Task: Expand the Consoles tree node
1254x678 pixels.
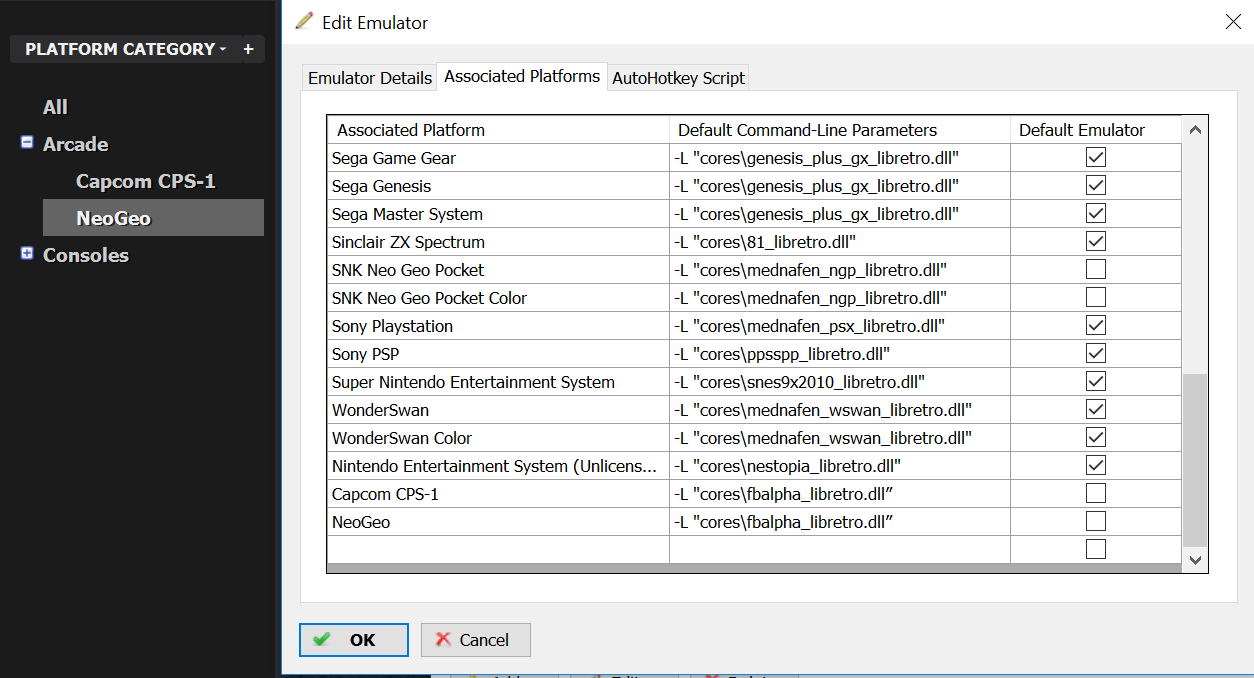Action: 27,254
